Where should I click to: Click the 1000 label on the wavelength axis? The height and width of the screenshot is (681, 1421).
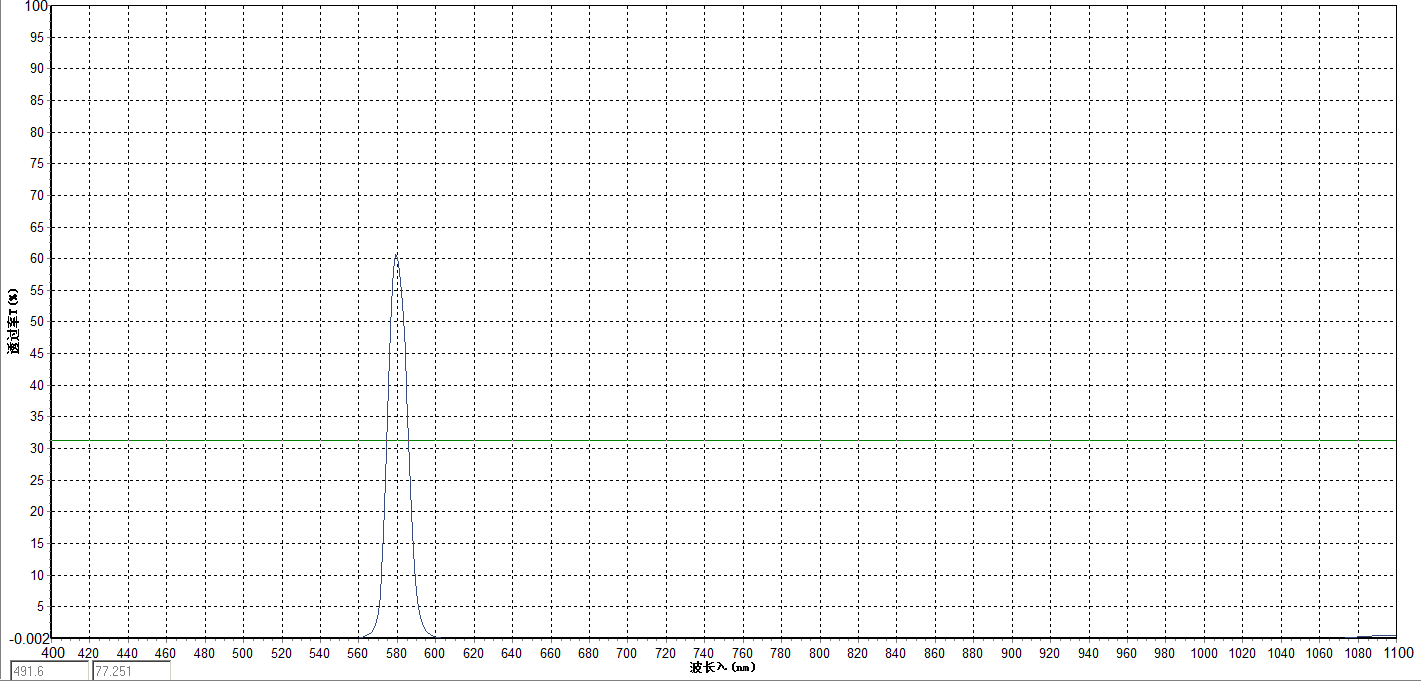(1203, 653)
